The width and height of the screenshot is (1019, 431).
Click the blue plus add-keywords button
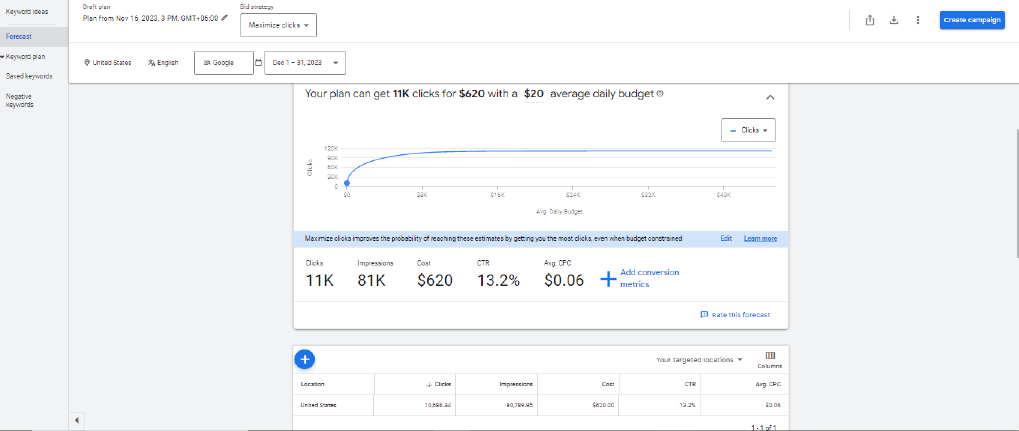(305, 359)
